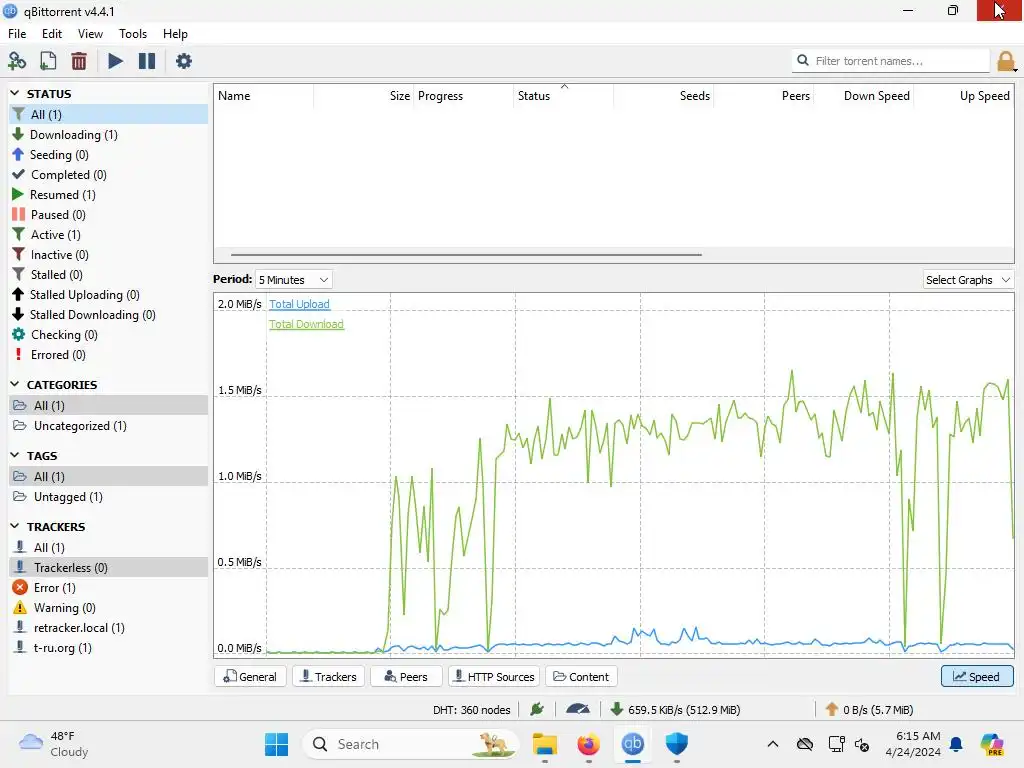
Task: Open Firefox from the taskbar
Action: (588, 744)
